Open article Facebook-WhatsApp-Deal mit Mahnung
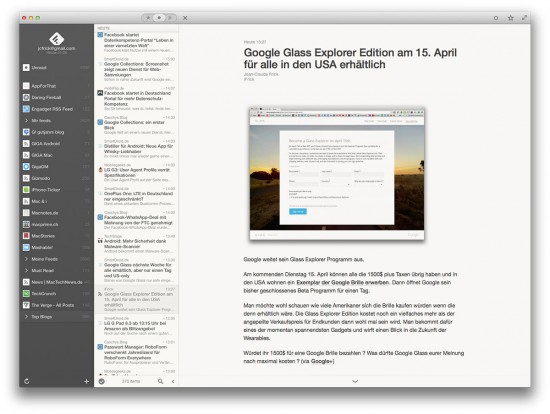Image resolution: width=550 pixels, height=414 pixels. point(136,220)
